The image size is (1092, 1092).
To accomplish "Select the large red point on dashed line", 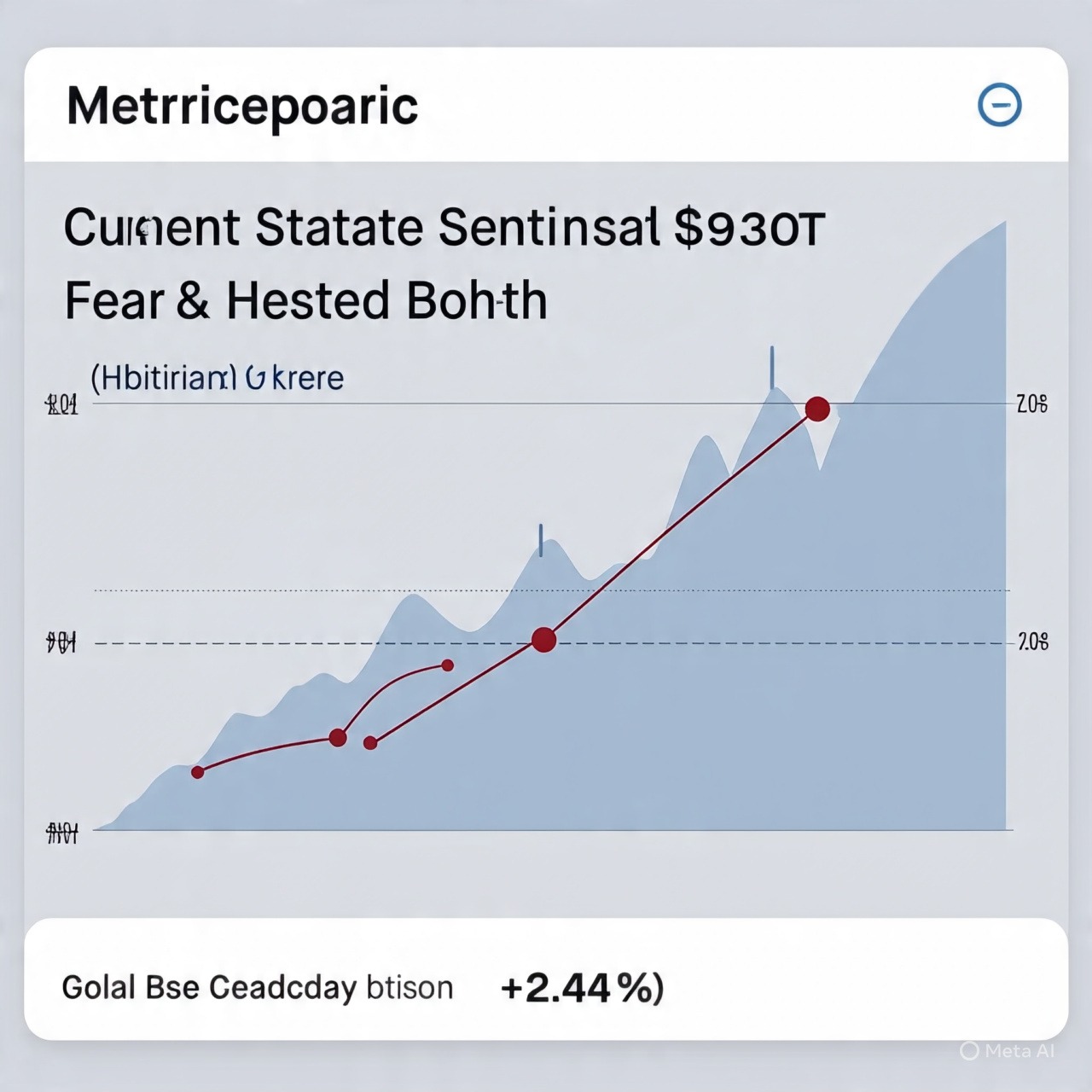I will tap(543, 640).
